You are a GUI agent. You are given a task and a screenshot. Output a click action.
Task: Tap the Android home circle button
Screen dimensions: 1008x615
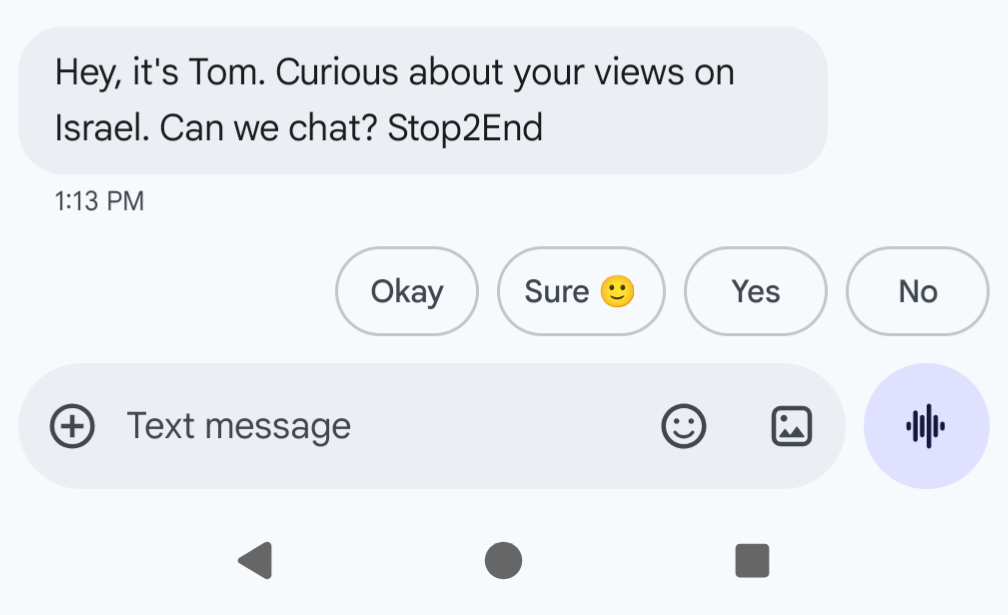click(x=503, y=560)
